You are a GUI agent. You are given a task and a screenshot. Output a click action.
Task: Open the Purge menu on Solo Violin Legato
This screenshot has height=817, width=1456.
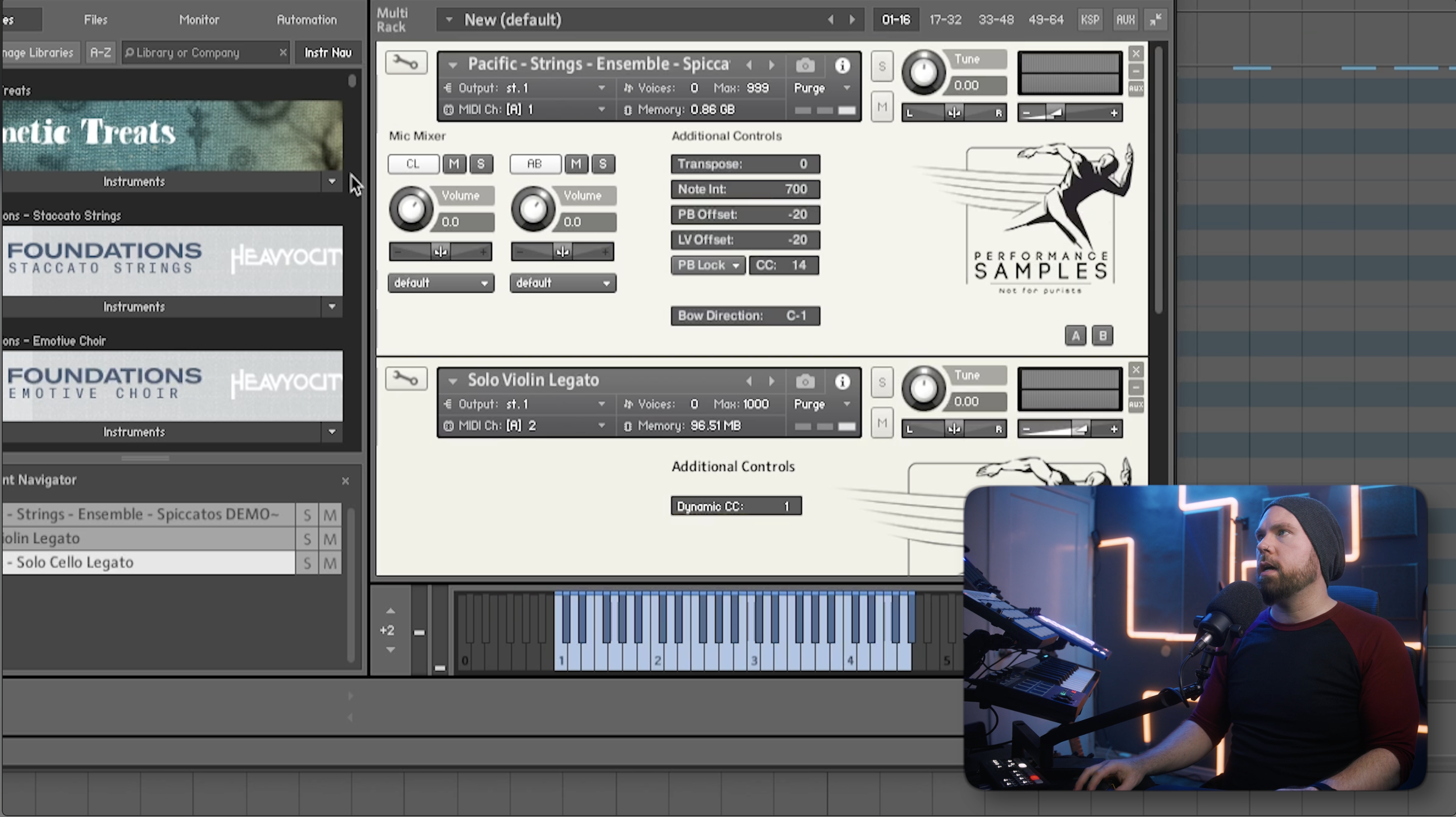(x=822, y=404)
